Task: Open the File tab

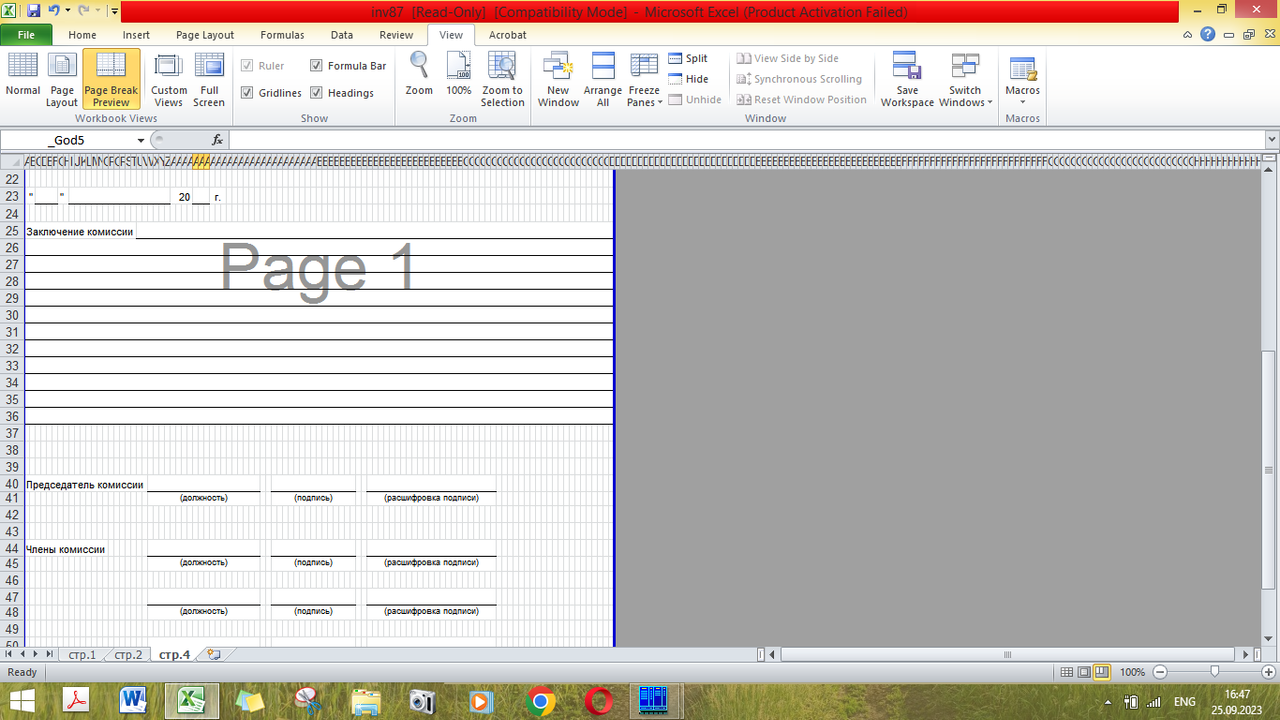Action: click(26, 34)
